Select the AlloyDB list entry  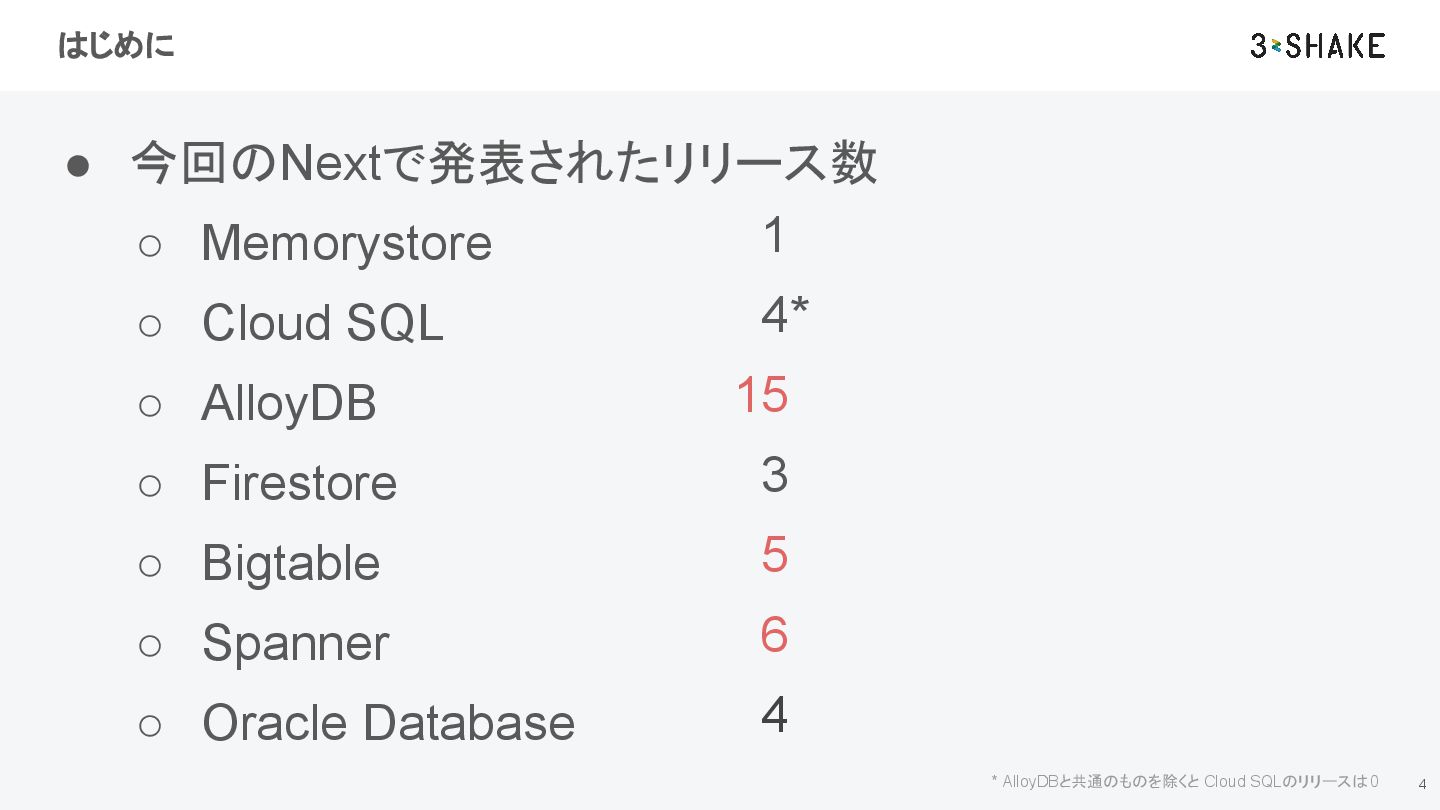point(289,403)
